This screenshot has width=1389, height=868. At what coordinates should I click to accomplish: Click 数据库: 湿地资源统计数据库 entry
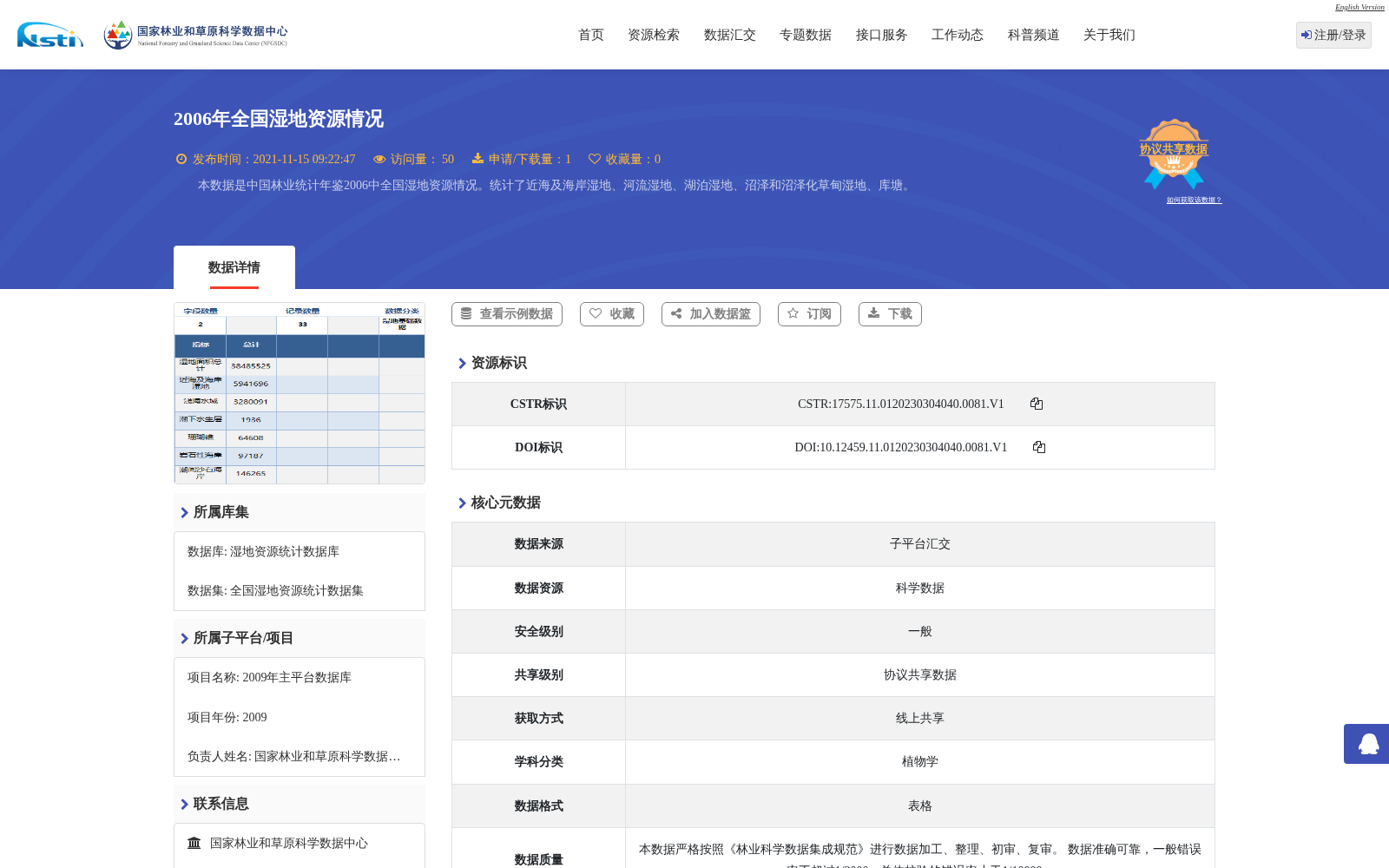263,552
